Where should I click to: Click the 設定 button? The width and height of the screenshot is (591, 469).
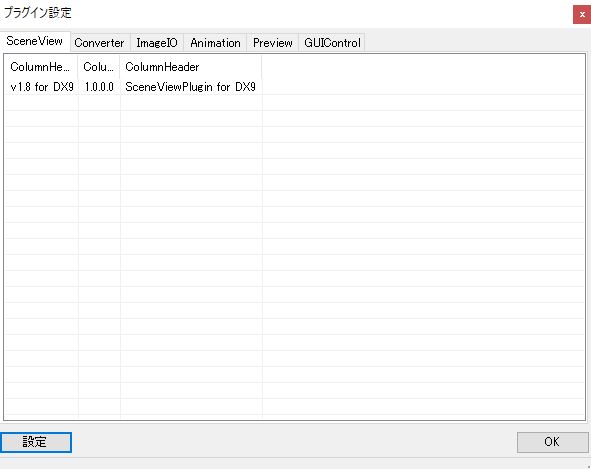[x=35, y=442]
